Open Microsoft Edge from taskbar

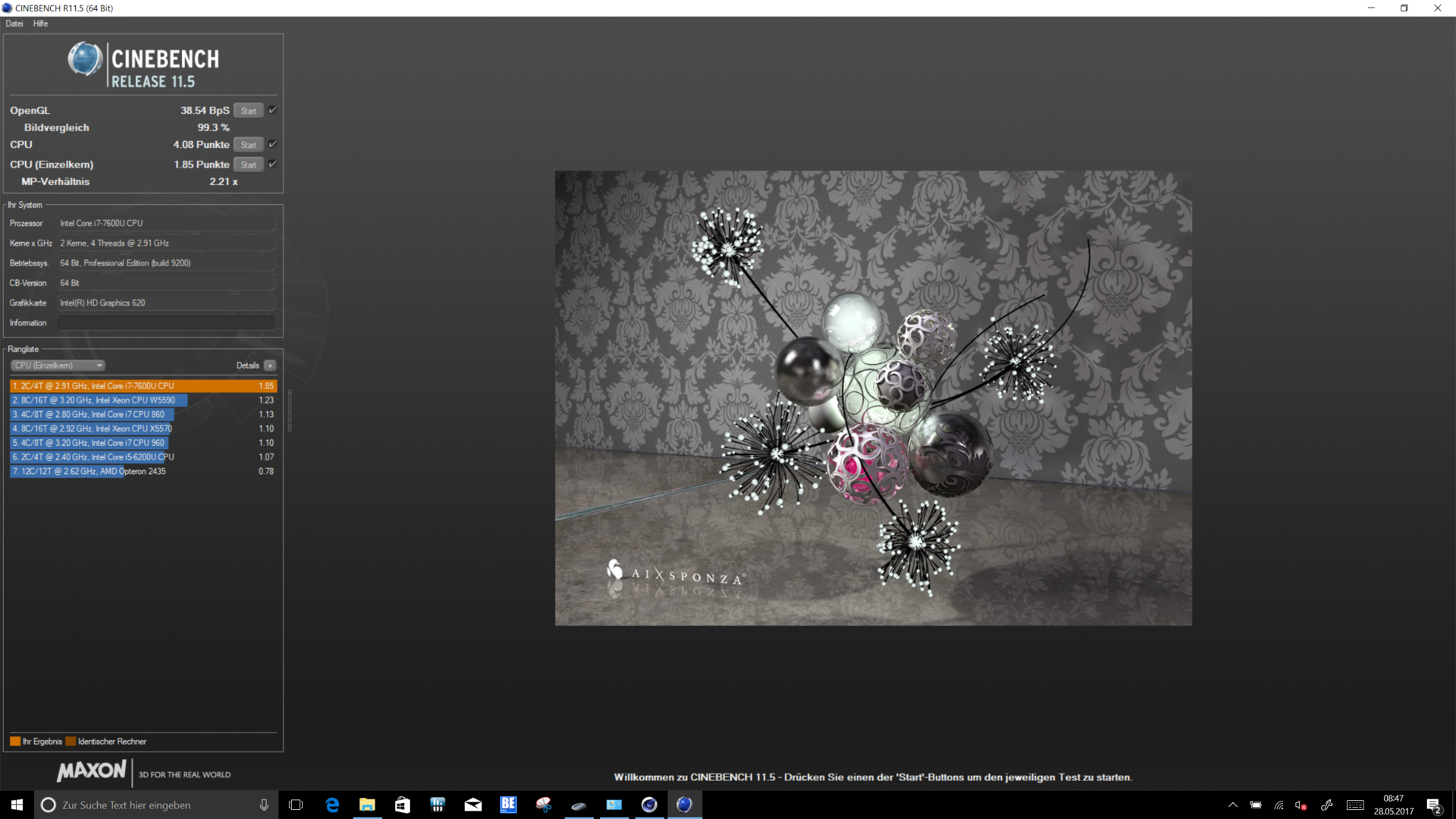coord(332,805)
